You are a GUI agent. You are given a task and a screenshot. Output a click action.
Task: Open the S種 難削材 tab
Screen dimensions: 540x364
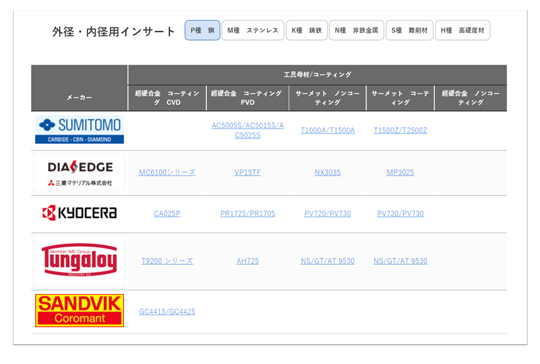pos(409,30)
